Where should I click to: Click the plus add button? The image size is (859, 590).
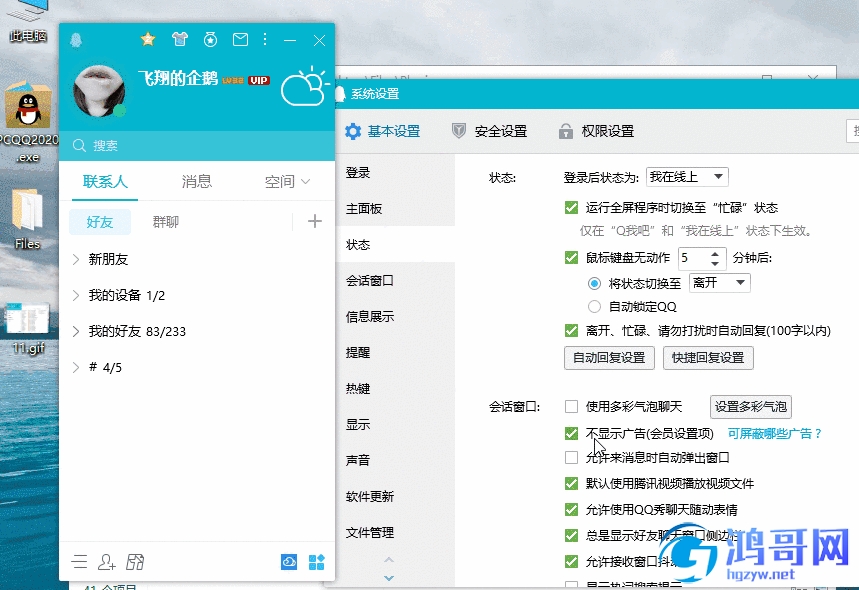tap(314, 221)
